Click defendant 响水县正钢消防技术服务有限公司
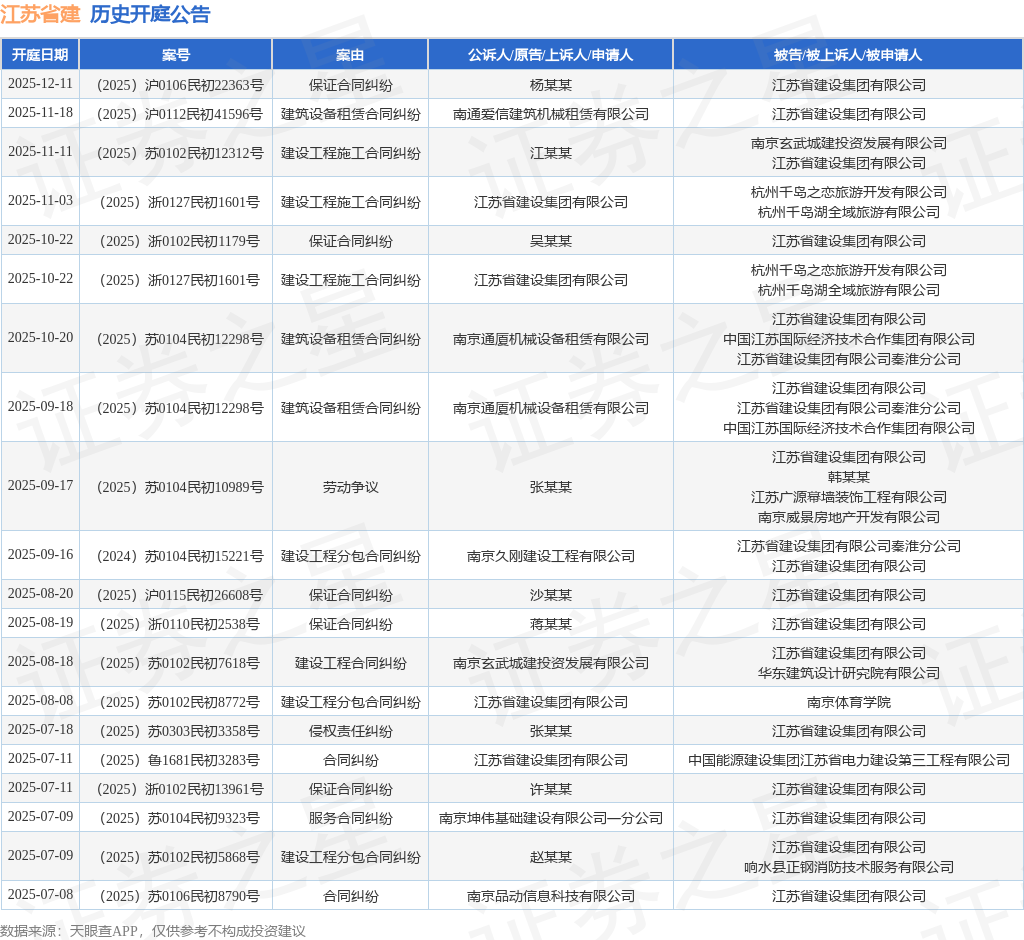Image resolution: width=1024 pixels, height=940 pixels. [x=848, y=867]
